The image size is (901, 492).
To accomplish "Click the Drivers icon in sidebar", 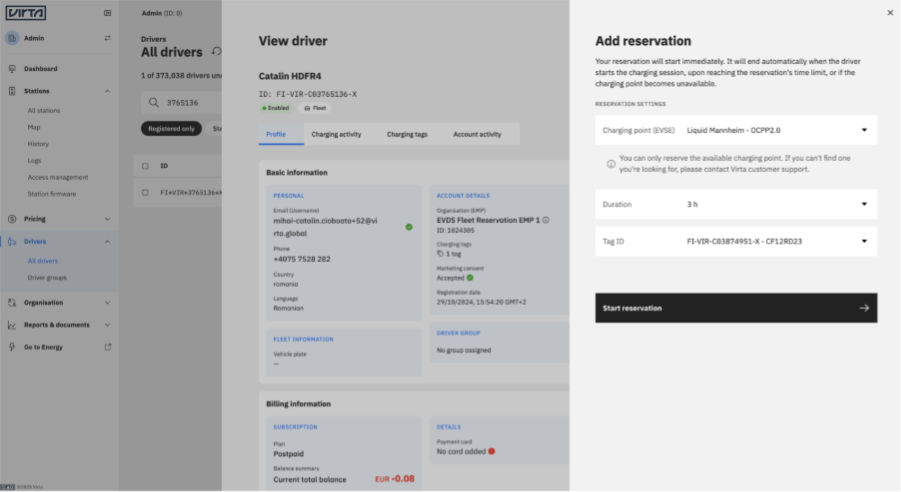I will (x=12, y=241).
